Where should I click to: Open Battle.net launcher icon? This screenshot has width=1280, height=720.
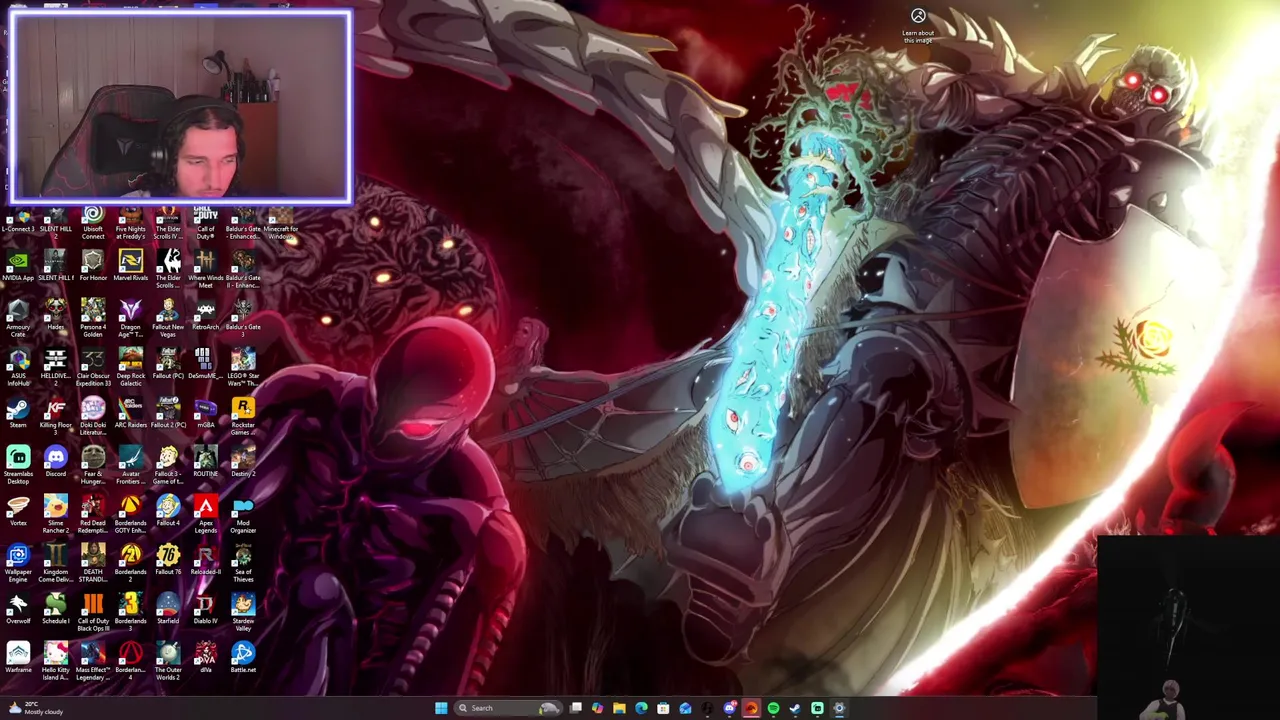(x=243, y=657)
